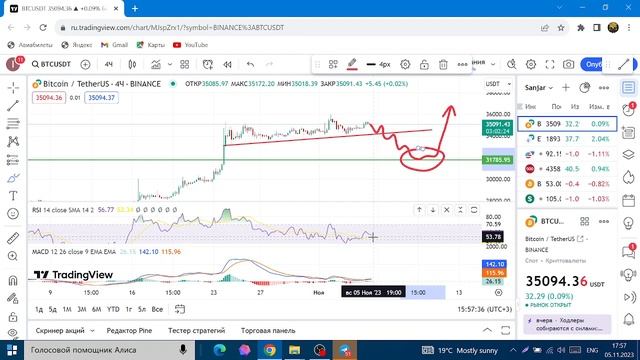This screenshot has height=360, width=640.
Task: Open drawing templates in floating toolbar
Action: pyautogui.click(x=333, y=64)
